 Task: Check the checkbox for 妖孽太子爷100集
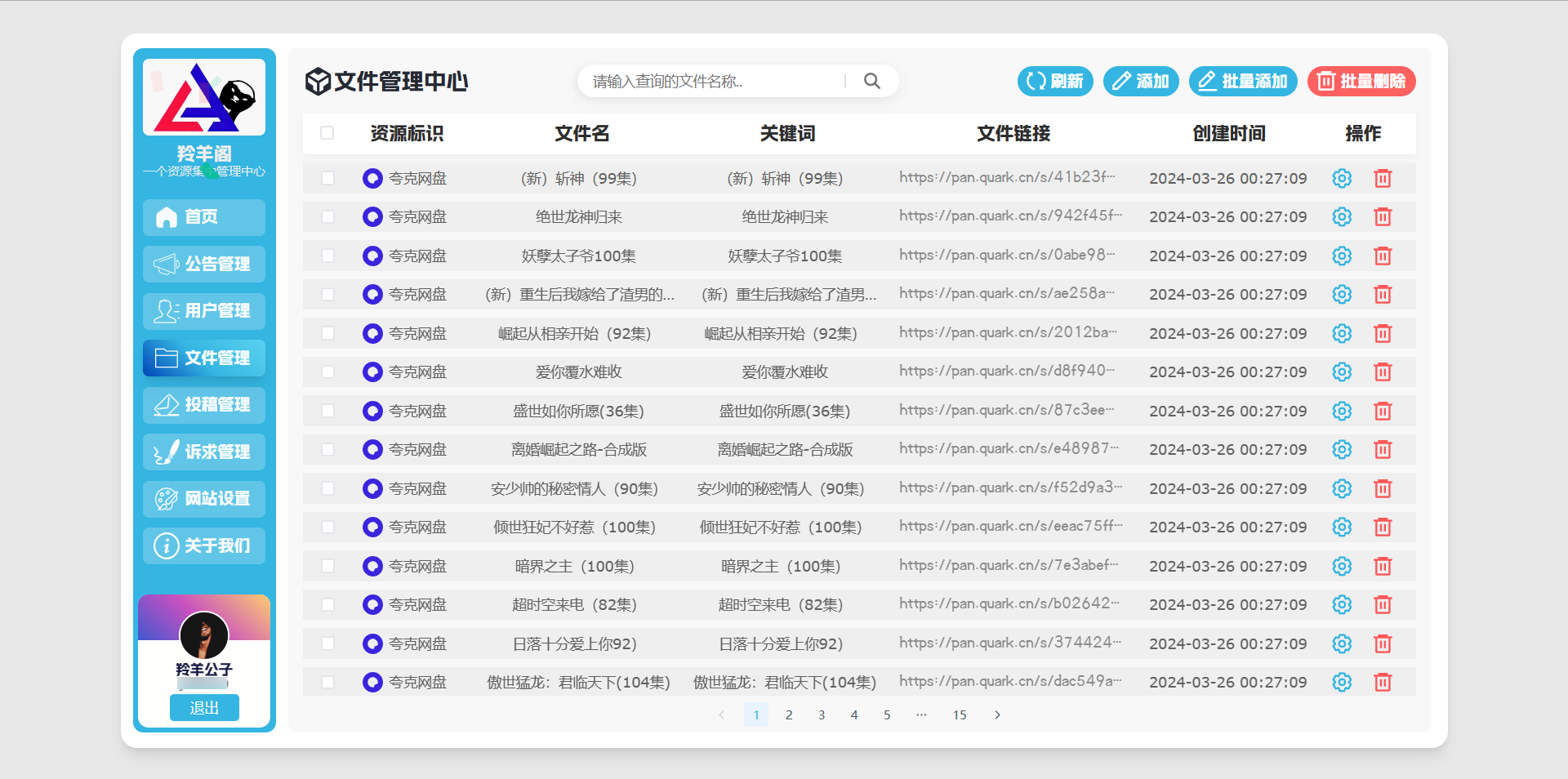pyautogui.click(x=327, y=256)
